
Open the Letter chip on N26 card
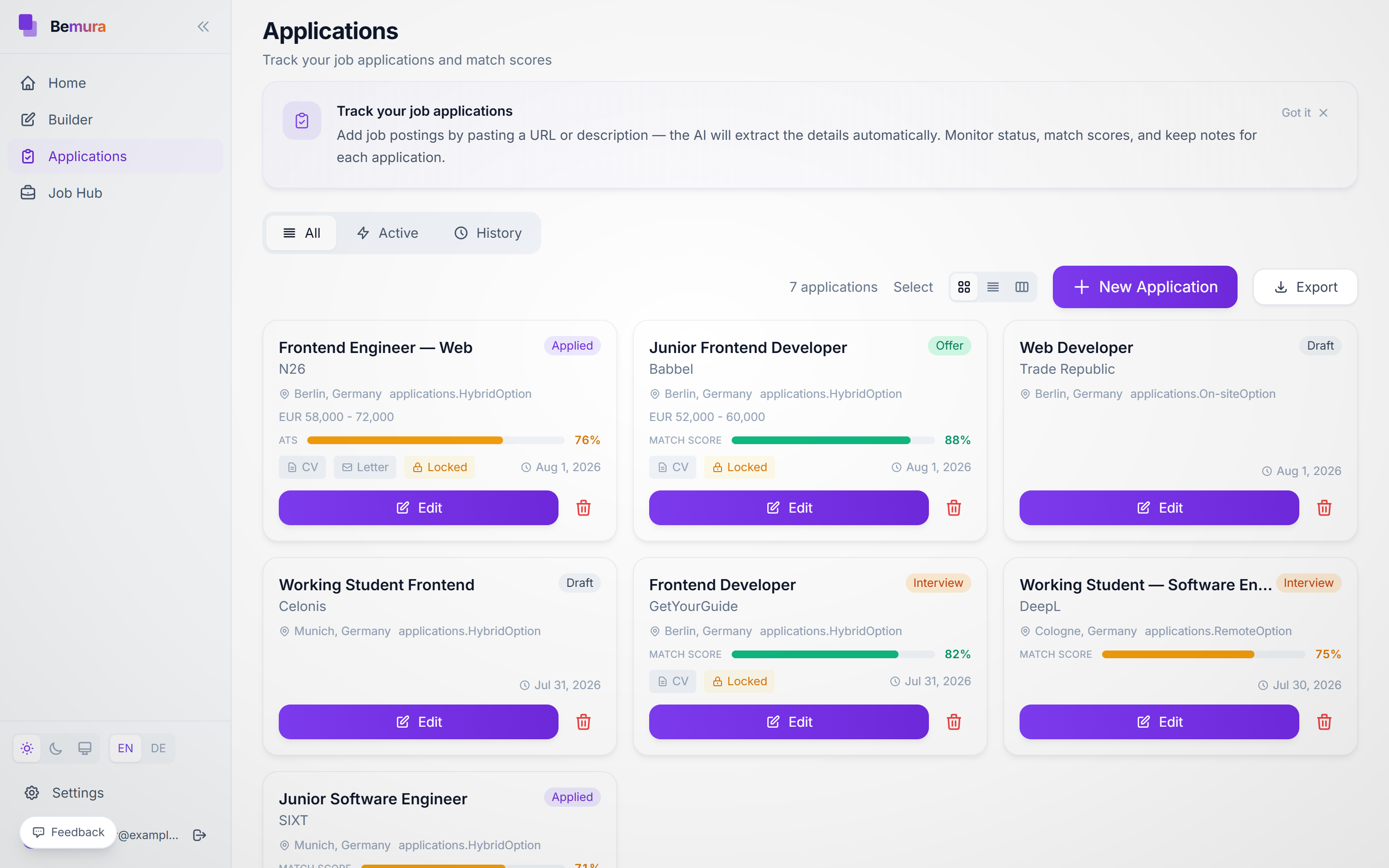365,467
